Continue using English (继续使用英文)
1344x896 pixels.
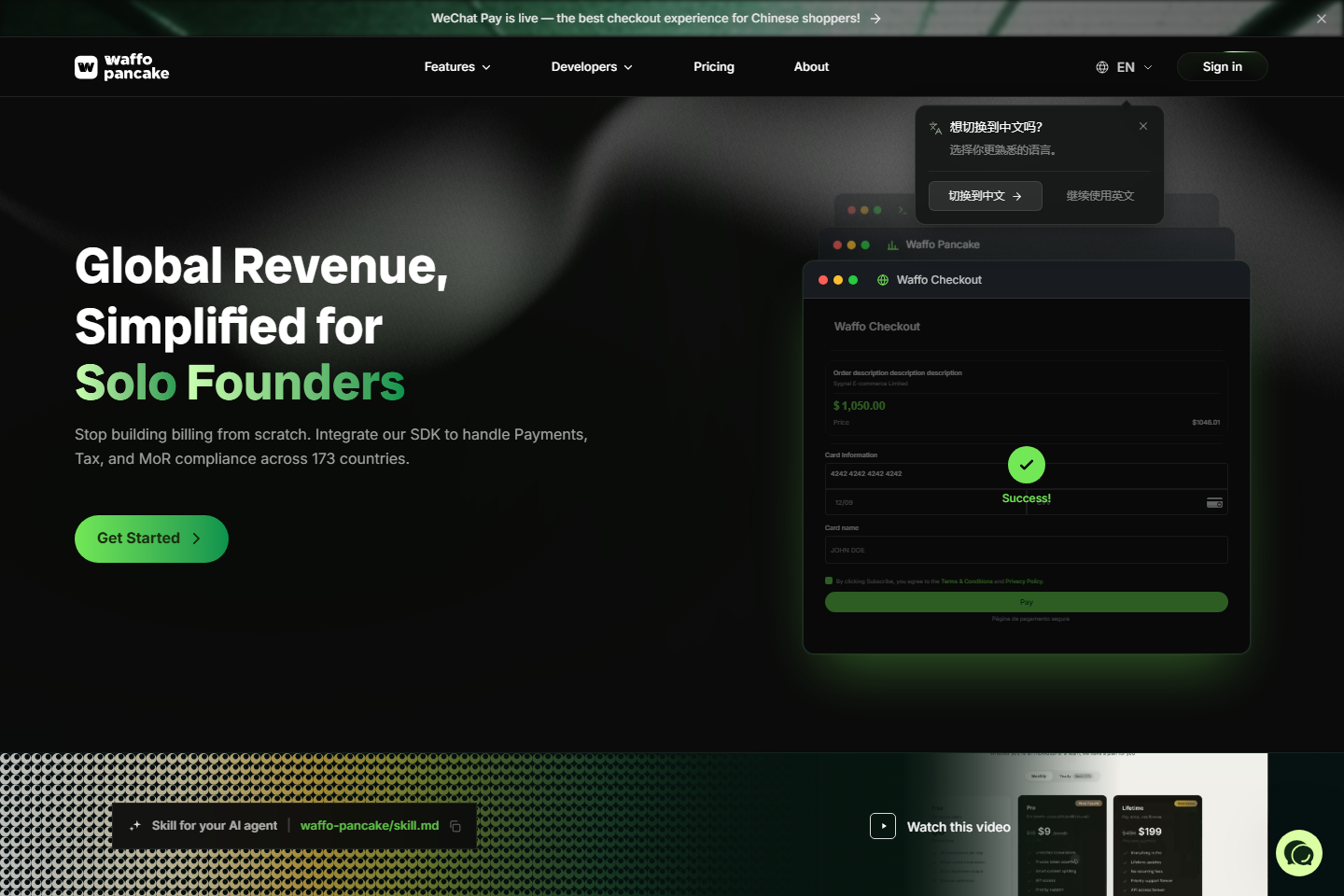click(x=1100, y=196)
